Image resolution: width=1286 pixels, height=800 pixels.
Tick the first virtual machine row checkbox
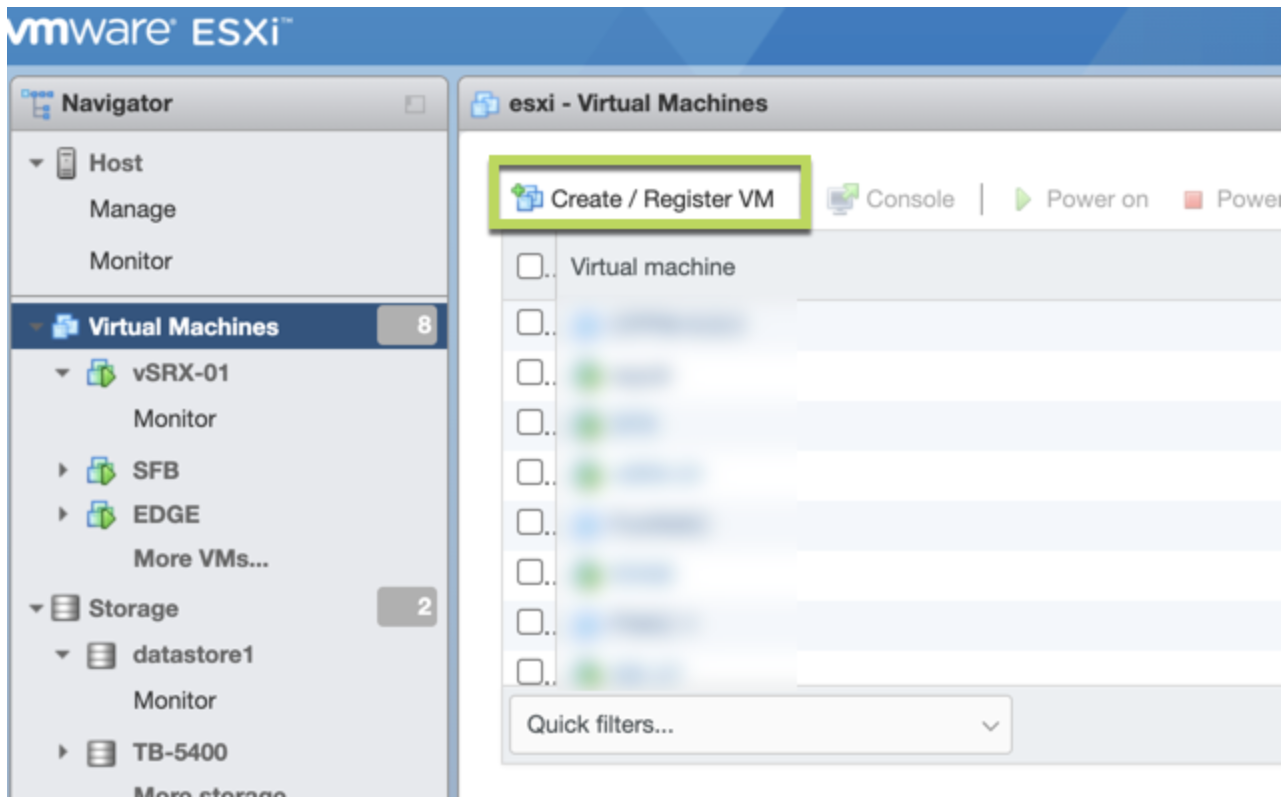(529, 323)
